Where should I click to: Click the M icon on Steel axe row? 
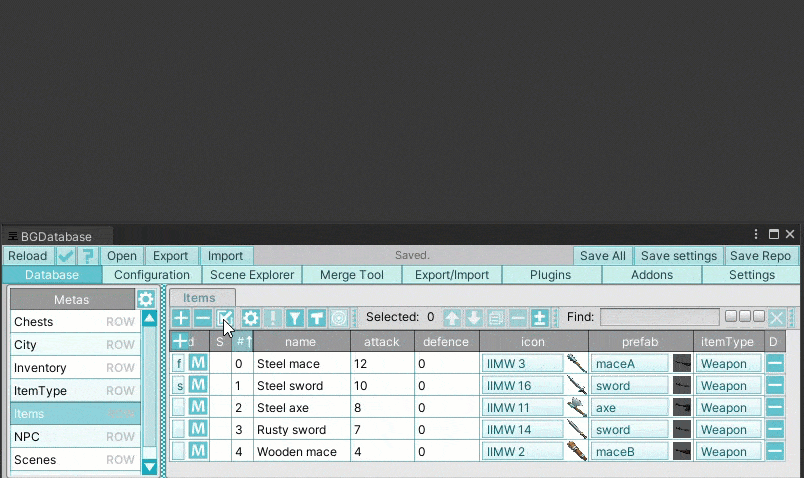tap(198, 407)
